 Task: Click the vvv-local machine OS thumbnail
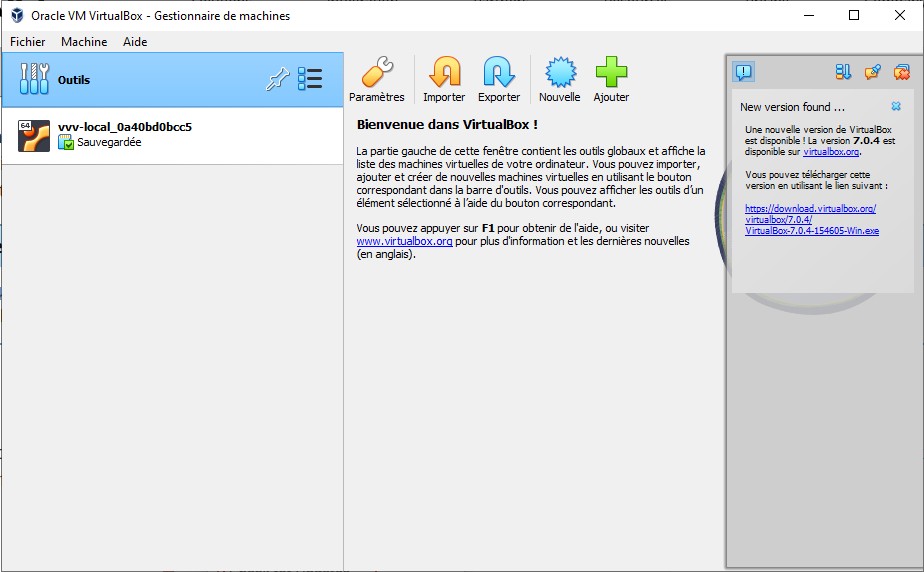(x=34, y=136)
